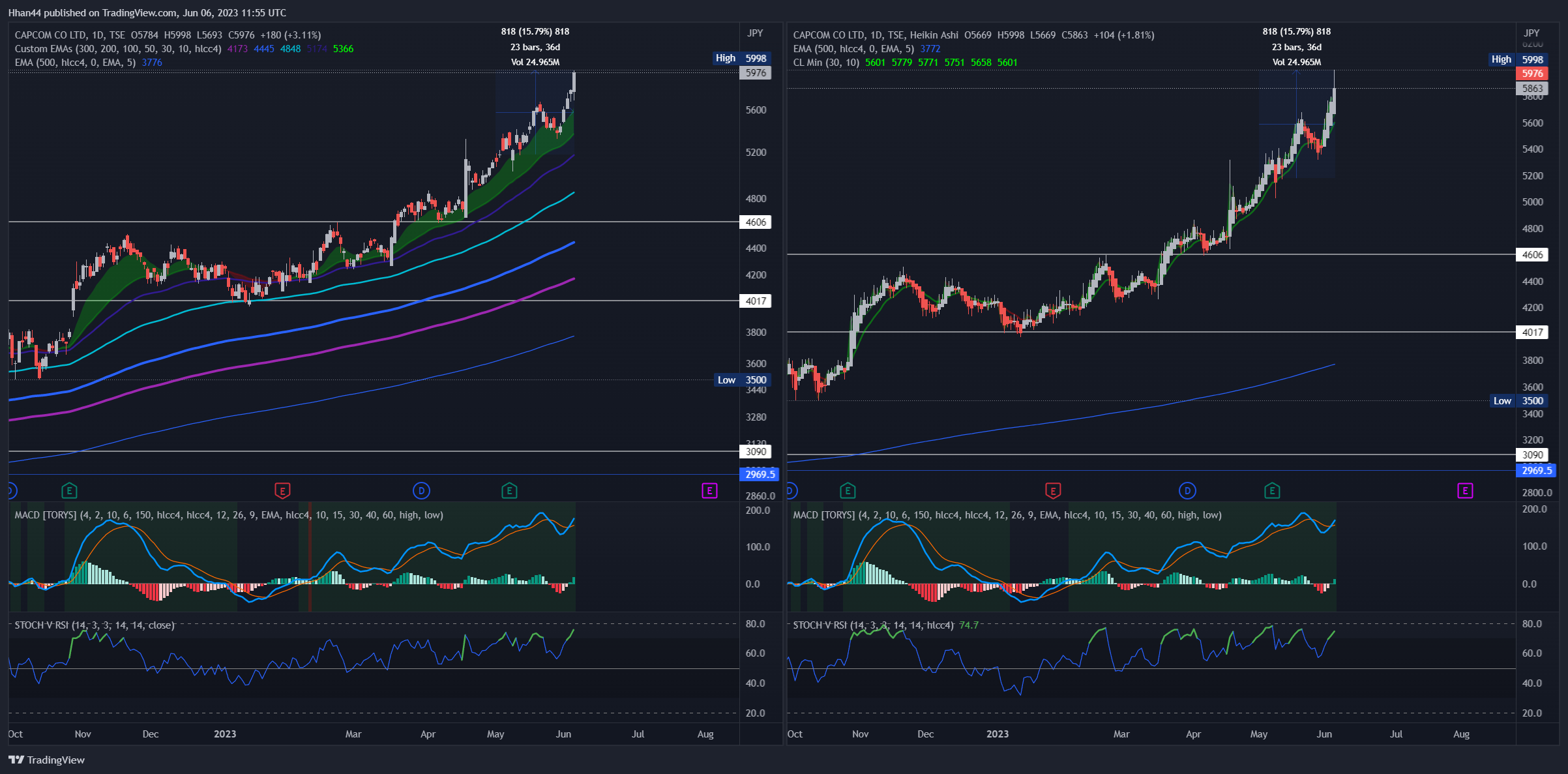Click the gray 5863 price label on right axis
Viewport: 1568px width, 774px height.
coord(1532,89)
